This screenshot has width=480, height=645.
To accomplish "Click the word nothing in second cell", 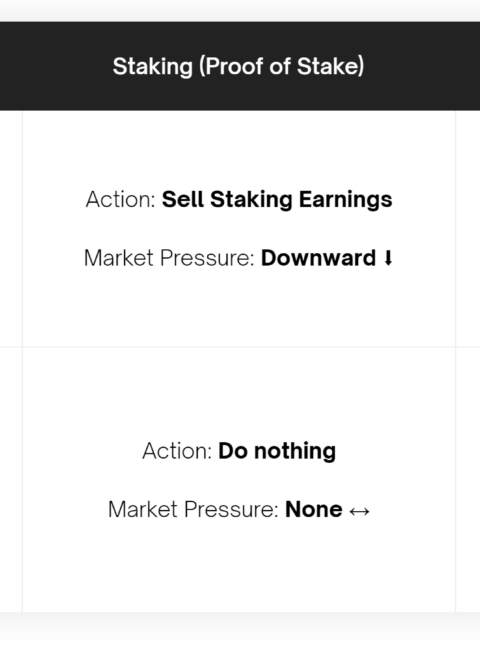I will point(295,451).
